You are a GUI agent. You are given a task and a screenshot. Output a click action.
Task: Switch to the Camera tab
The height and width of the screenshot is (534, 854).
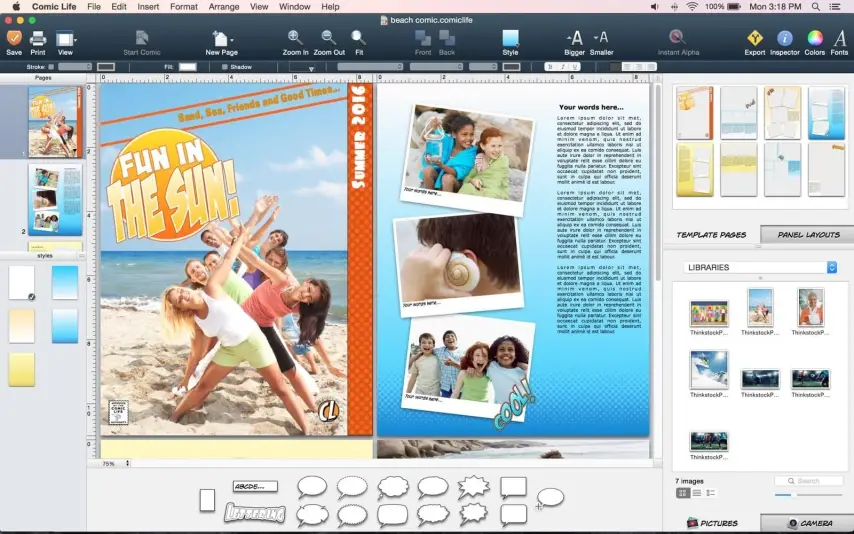click(807, 523)
